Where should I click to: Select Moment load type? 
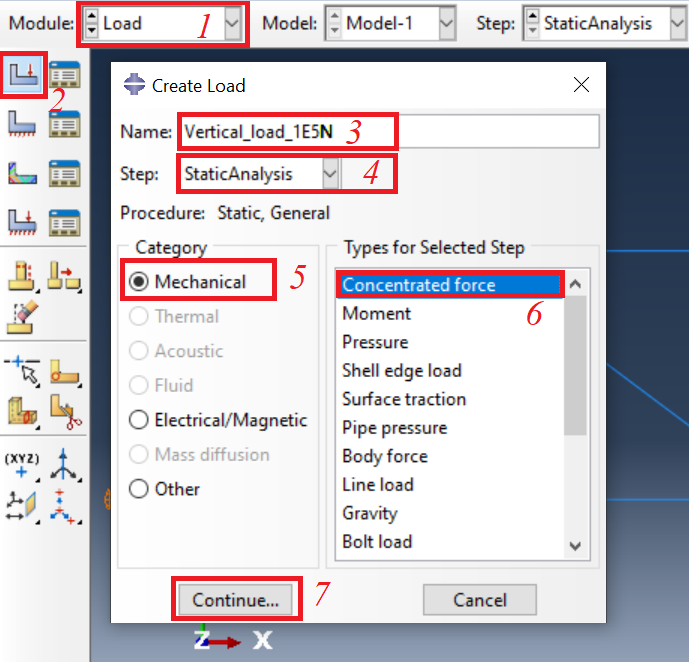450,313
